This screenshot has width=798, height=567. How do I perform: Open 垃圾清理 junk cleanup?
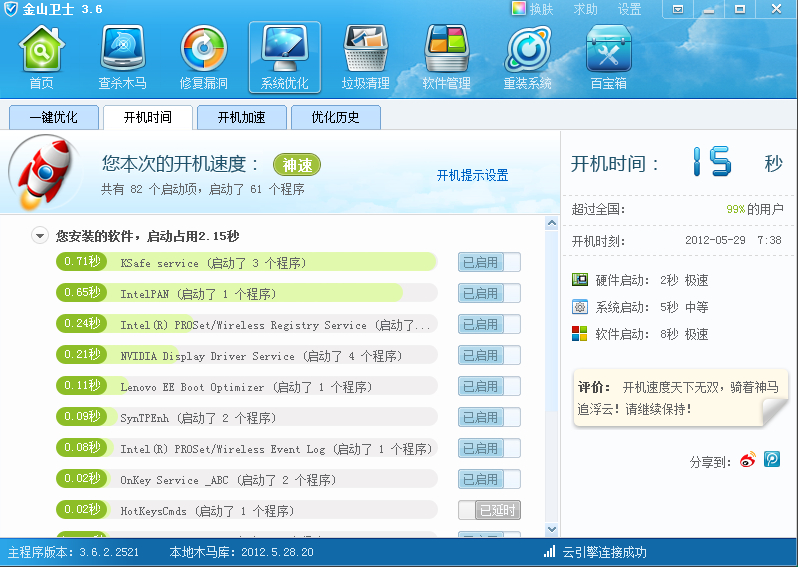[x=365, y=57]
